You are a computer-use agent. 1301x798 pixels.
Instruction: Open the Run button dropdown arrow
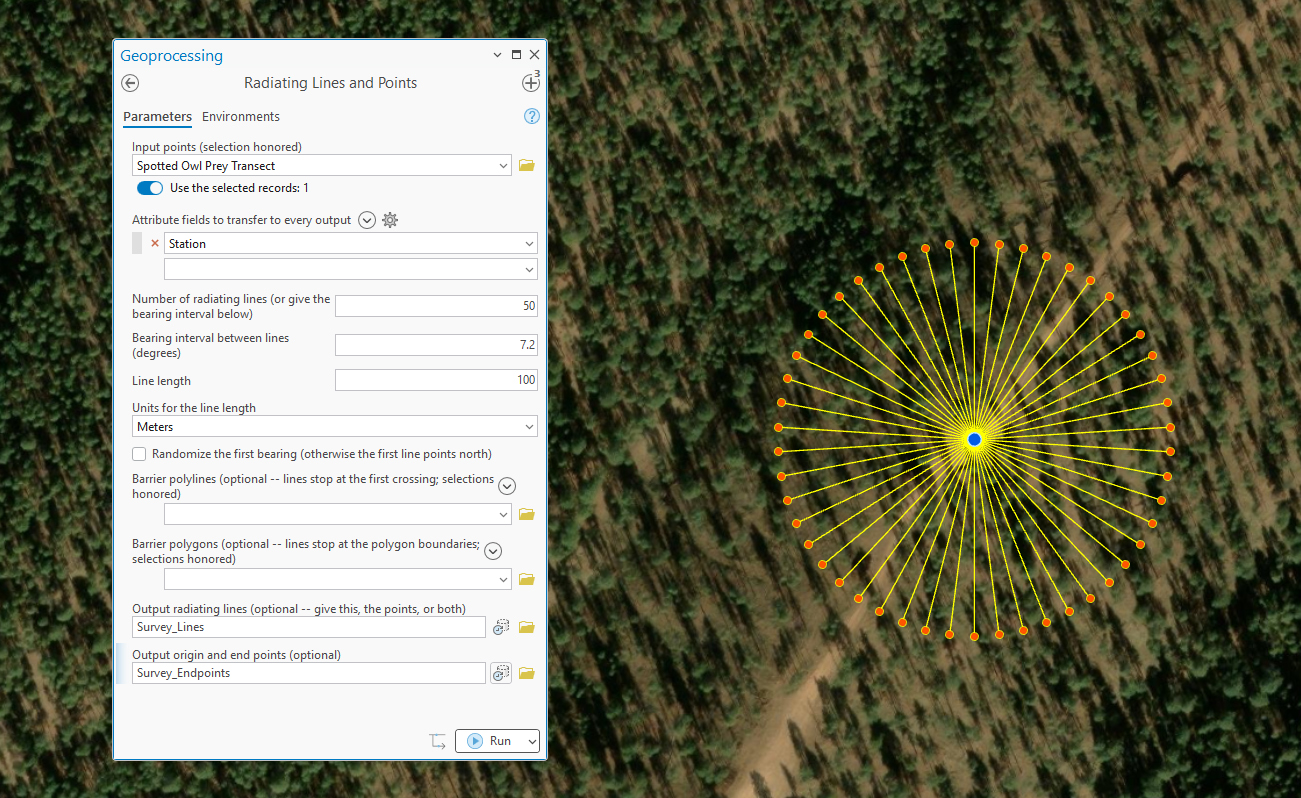point(532,741)
